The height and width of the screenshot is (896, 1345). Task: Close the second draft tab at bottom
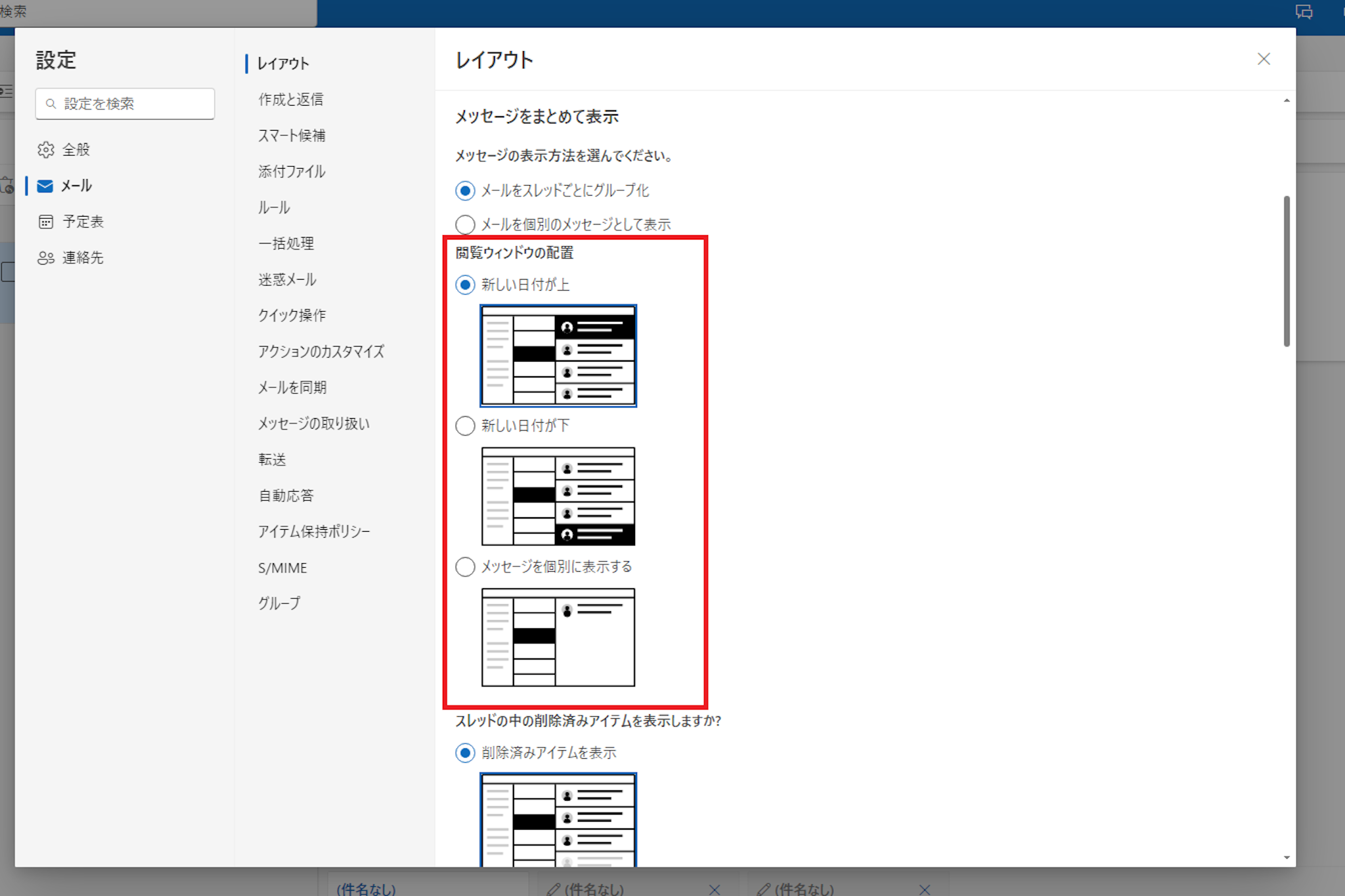tap(715, 889)
